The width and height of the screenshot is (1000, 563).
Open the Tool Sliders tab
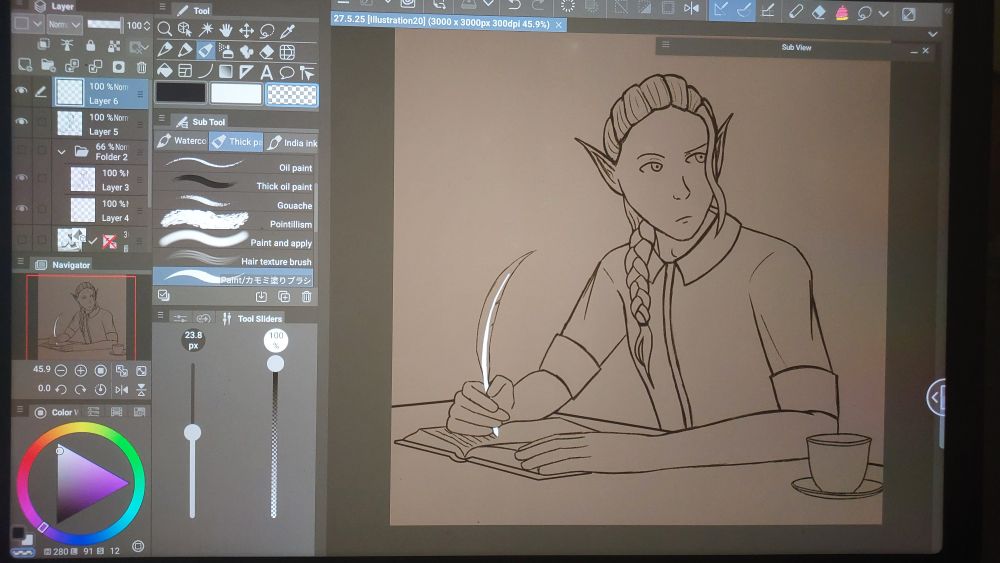click(253, 318)
